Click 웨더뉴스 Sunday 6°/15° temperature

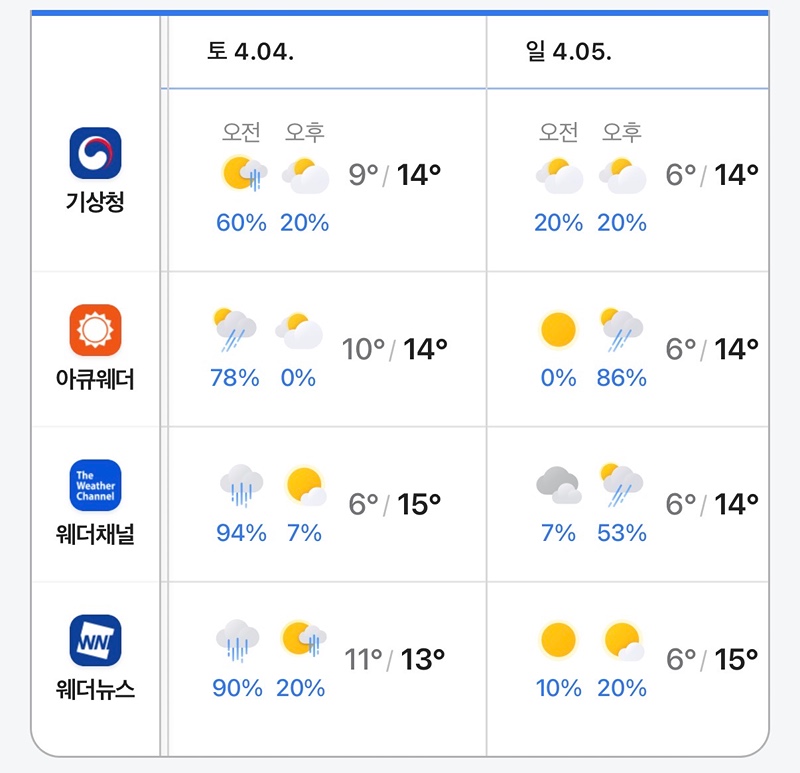pyautogui.click(x=712, y=660)
